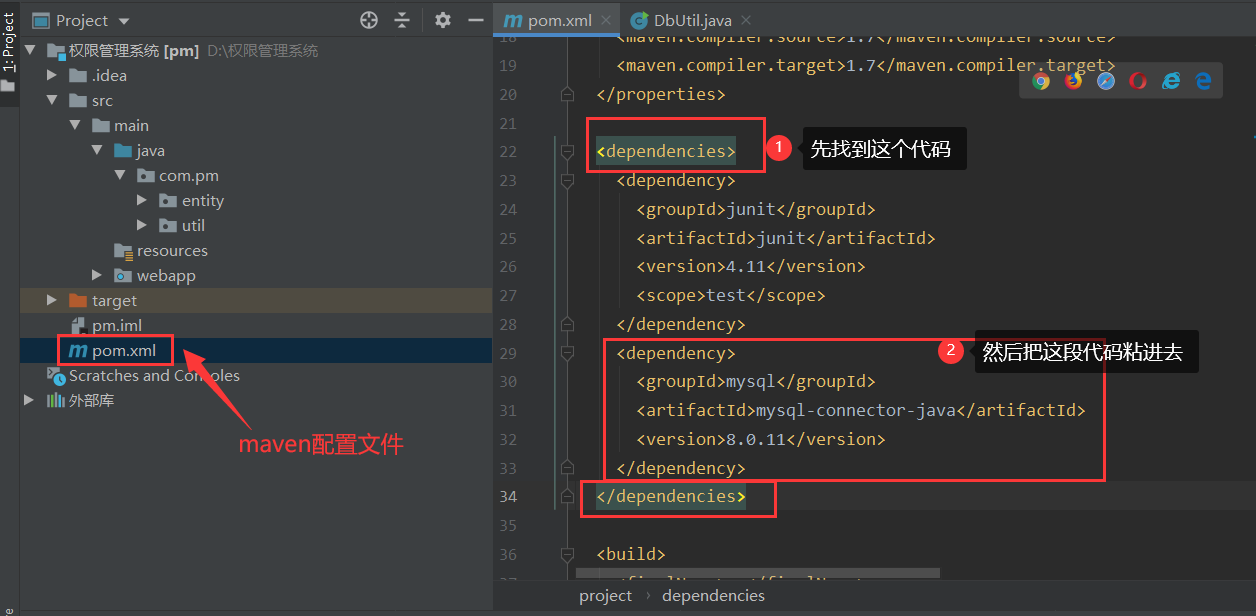
Task: Click the junit artifactId line
Action: click(786, 238)
